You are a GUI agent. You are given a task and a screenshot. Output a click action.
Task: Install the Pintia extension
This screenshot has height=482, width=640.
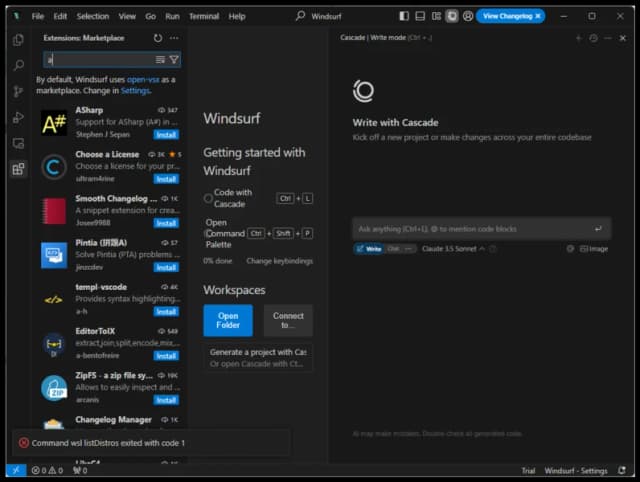tap(166, 267)
